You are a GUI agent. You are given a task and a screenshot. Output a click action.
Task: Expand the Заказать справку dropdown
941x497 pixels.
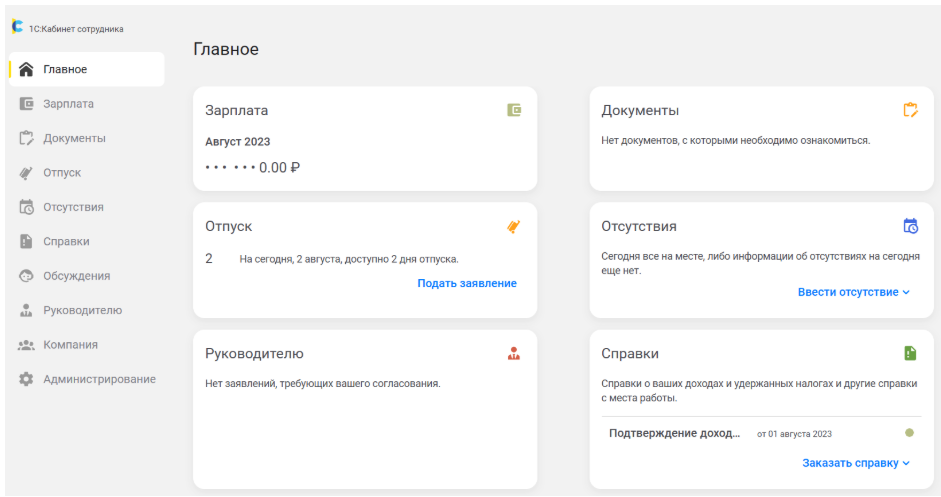855,463
